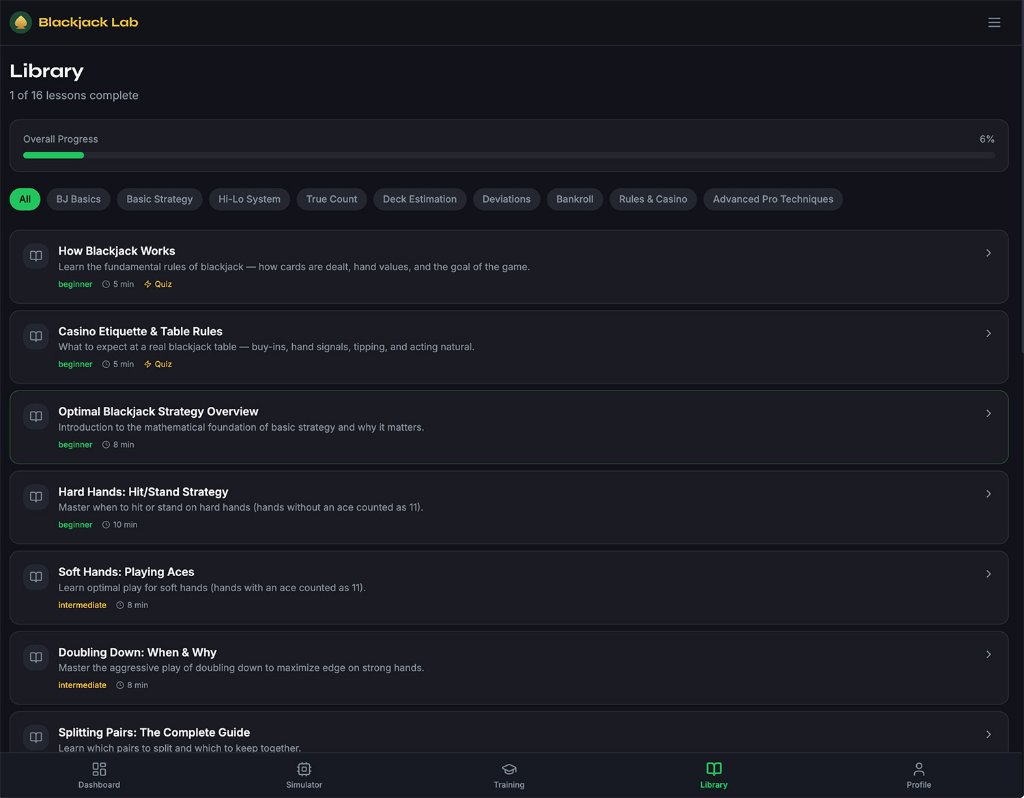The height and width of the screenshot is (798, 1024).
Task: Click the Blackjack Lab spade logo
Action: [x=21, y=22]
